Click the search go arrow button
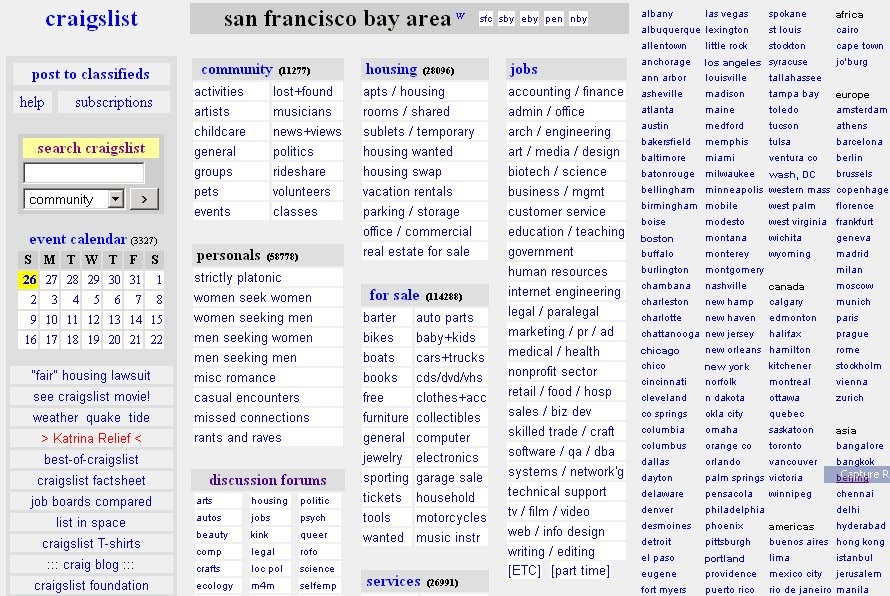Screen dimensions: 890x596 pyautogui.click(x=144, y=199)
